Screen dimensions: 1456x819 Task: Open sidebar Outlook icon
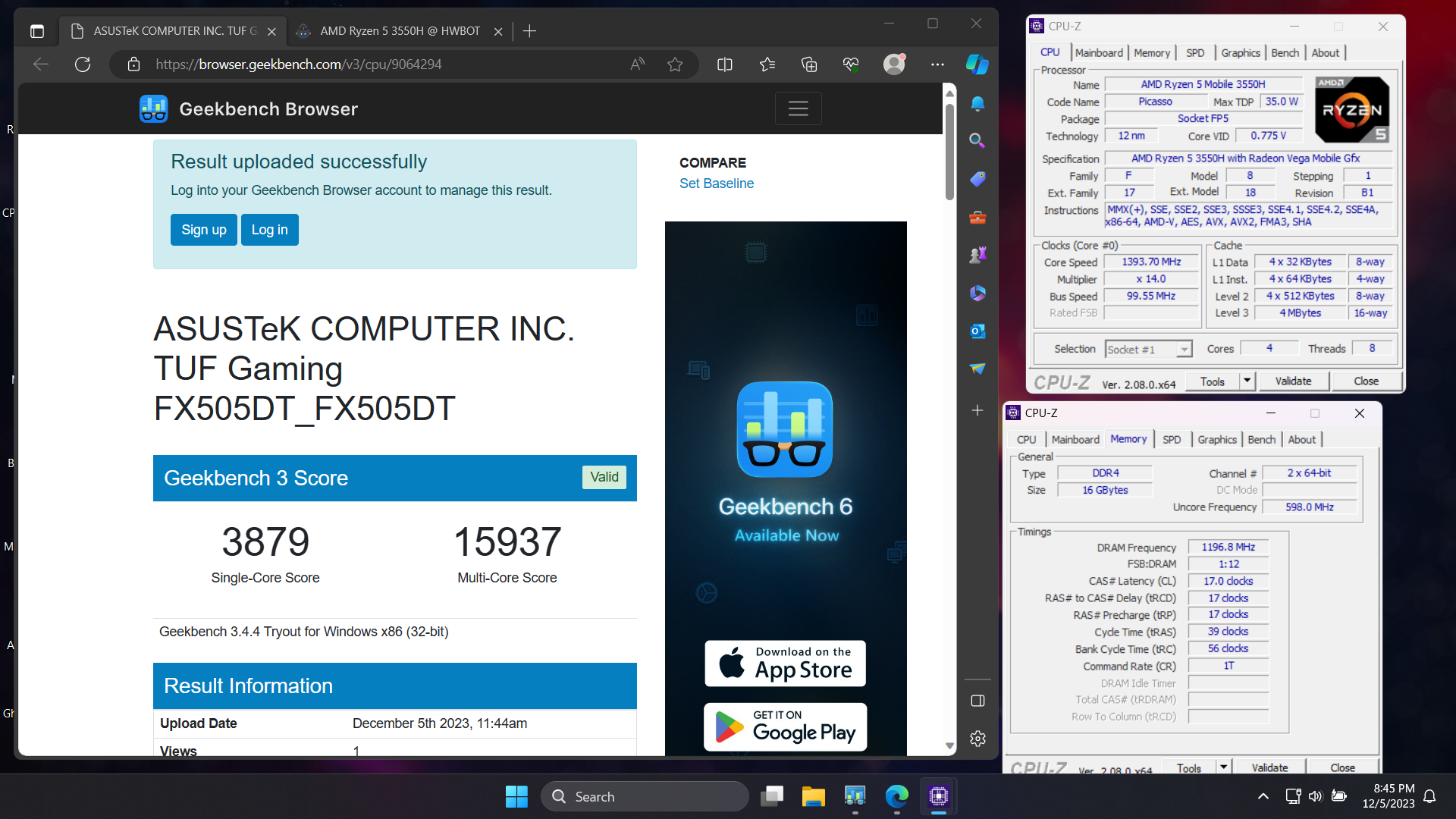click(x=977, y=331)
